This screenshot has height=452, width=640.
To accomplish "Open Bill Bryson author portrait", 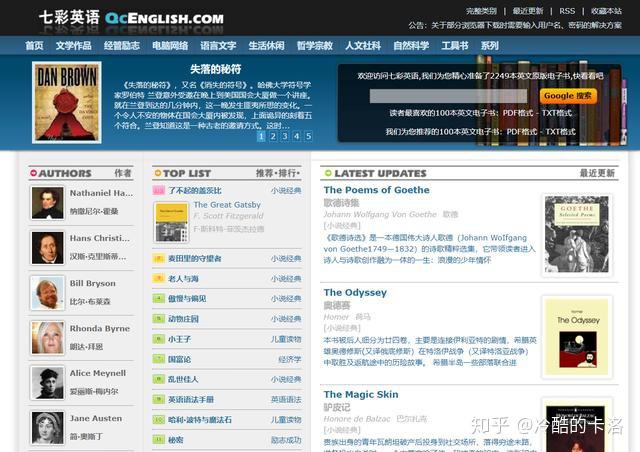I will 48,293.
